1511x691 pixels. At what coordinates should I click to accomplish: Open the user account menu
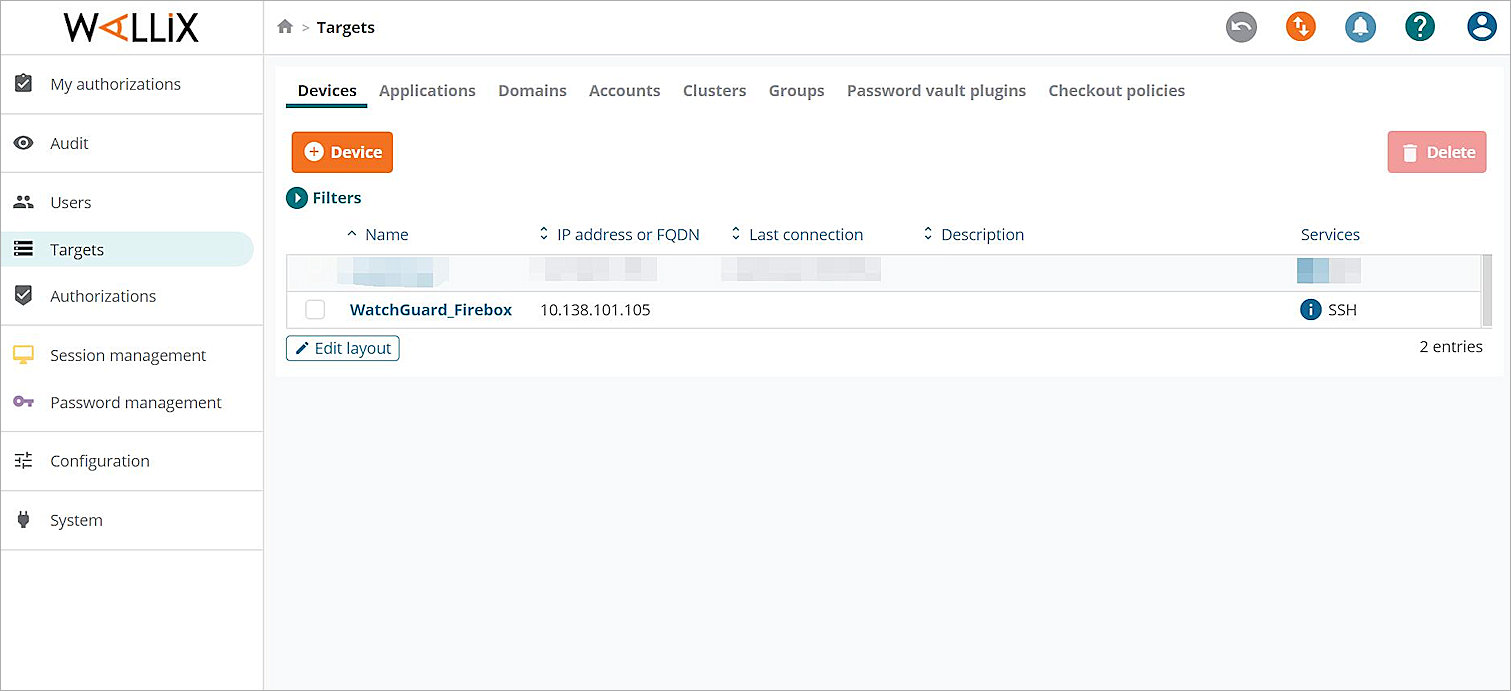[1482, 27]
